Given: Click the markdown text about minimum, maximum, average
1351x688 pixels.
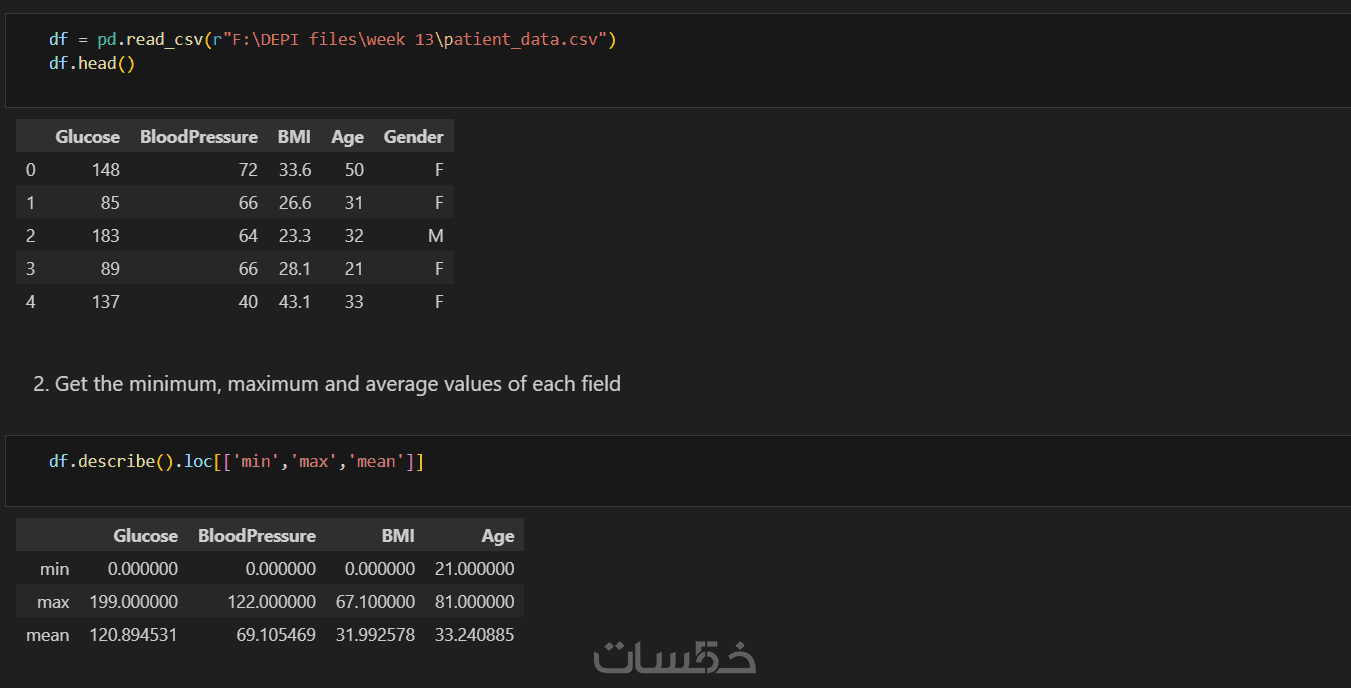Looking at the screenshot, I should (x=327, y=384).
